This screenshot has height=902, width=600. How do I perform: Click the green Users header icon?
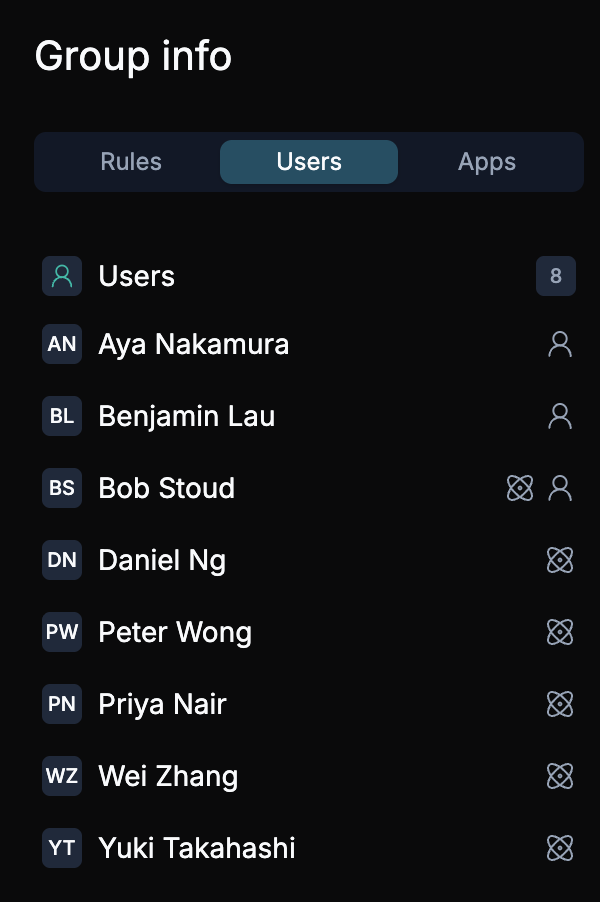tap(62, 276)
